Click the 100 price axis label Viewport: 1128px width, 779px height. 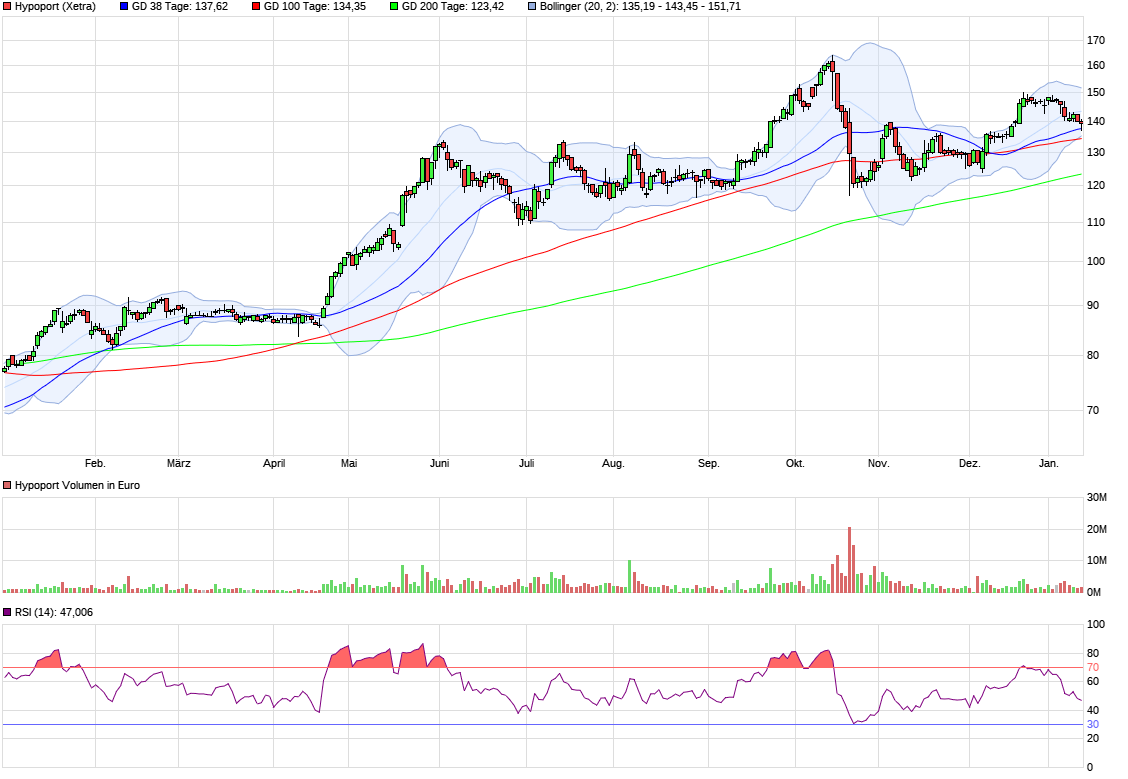coord(1096,261)
